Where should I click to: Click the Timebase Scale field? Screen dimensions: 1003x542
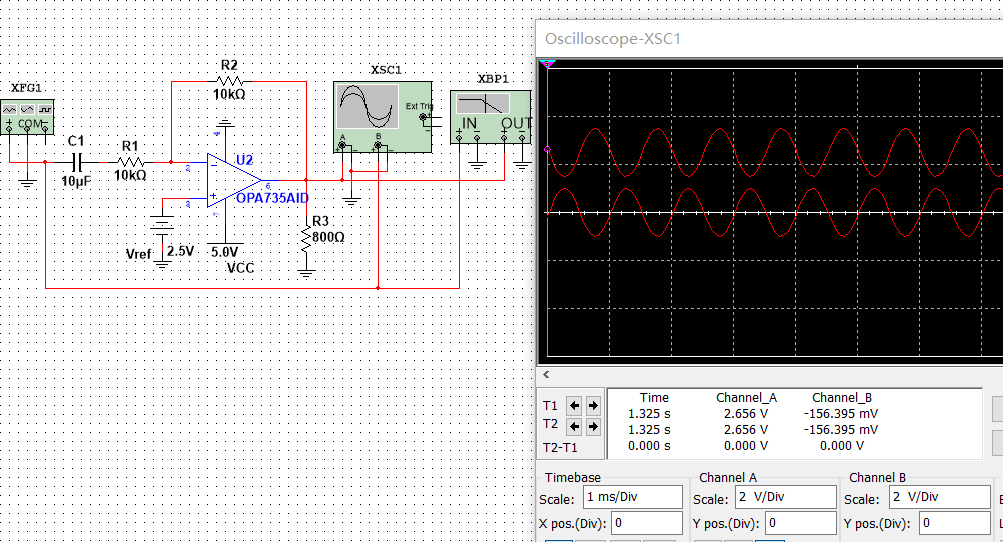[x=632, y=498]
